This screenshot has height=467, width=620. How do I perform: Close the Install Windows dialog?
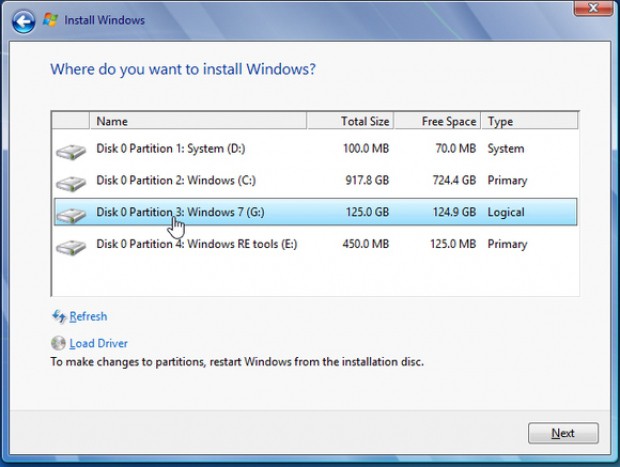click(x=593, y=8)
